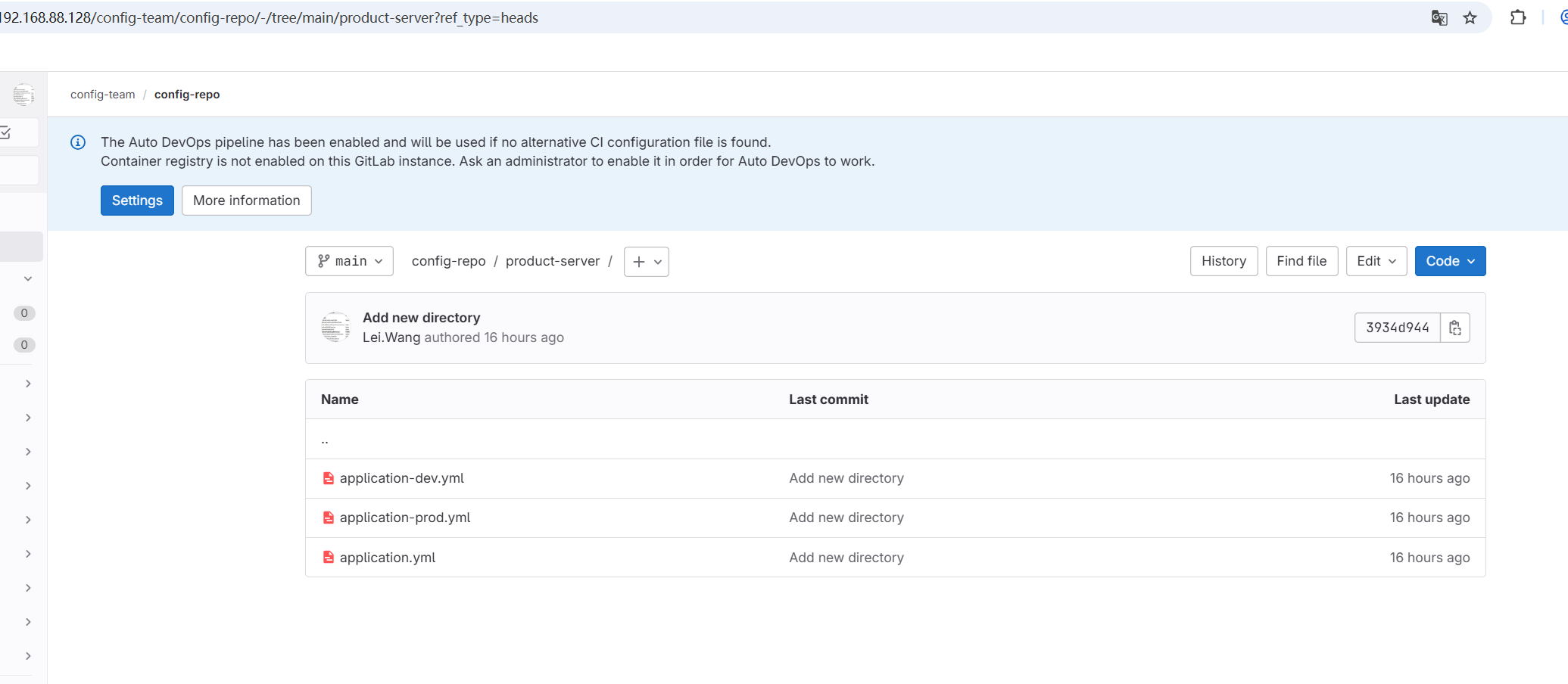The image size is (1568, 684).
Task: Open the Code dropdown button
Action: (1450, 261)
